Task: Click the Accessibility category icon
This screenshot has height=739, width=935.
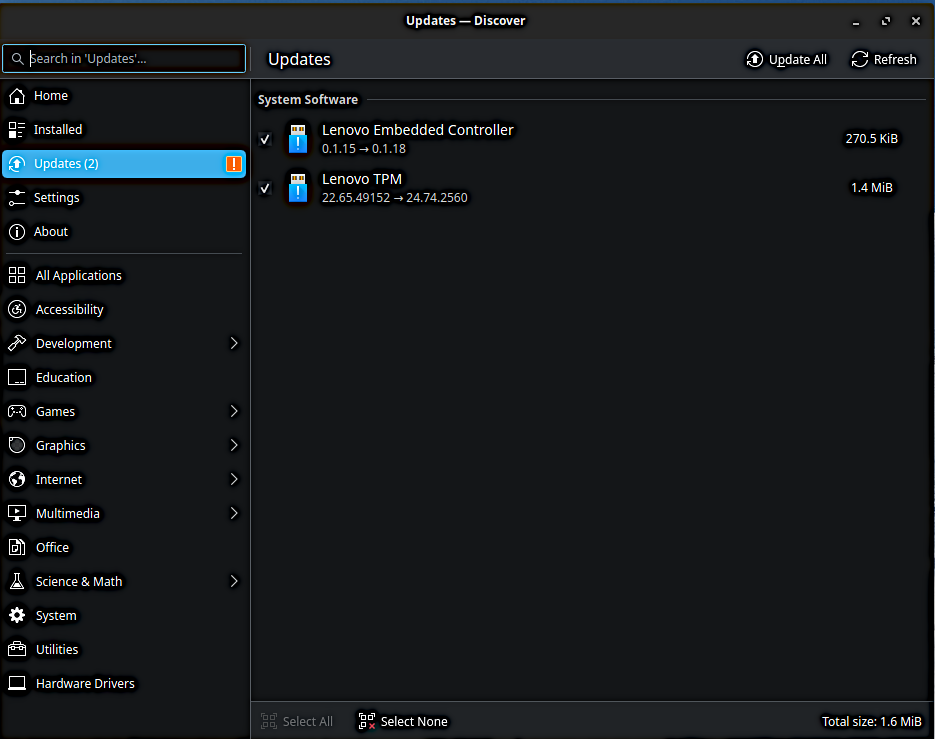Action: pyautogui.click(x=17, y=310)
